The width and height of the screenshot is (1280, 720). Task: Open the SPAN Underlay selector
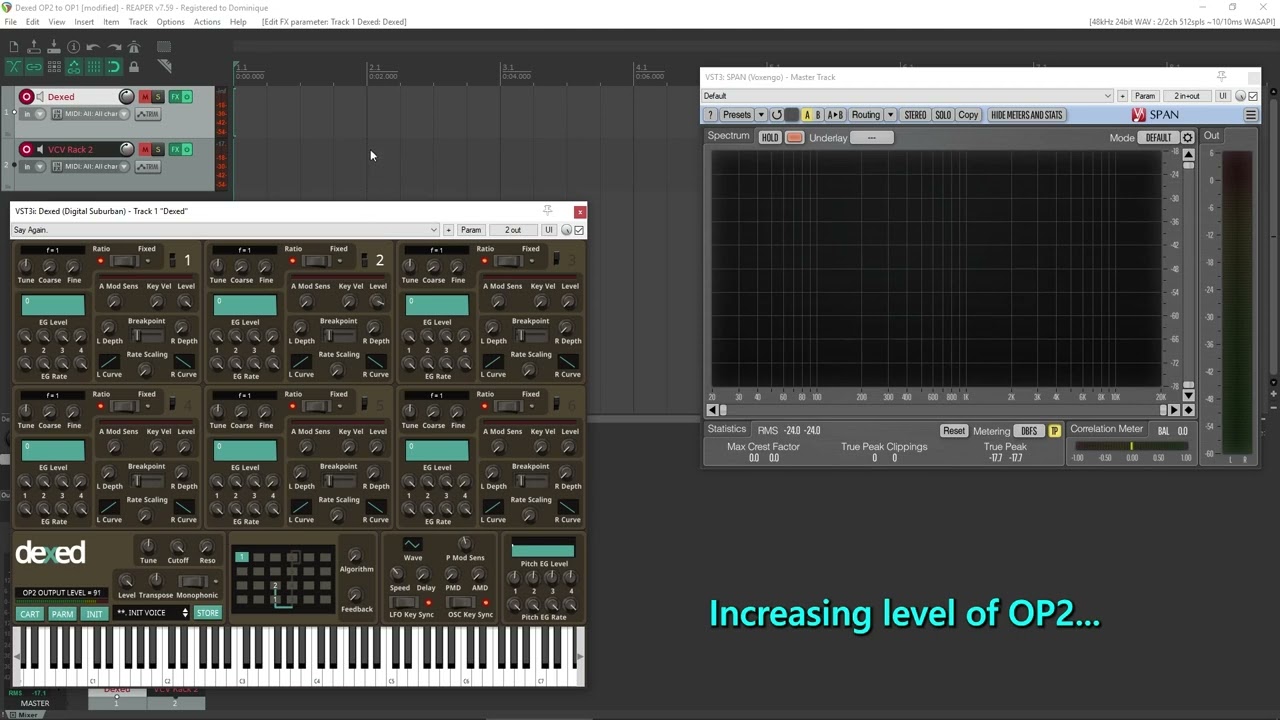(872, 137)
